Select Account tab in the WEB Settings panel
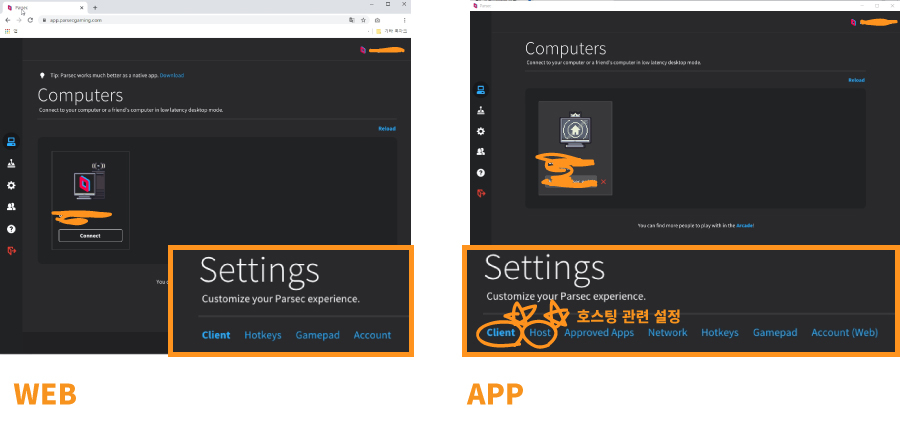The width and height of the screenshot is (900, 427). 373,335
